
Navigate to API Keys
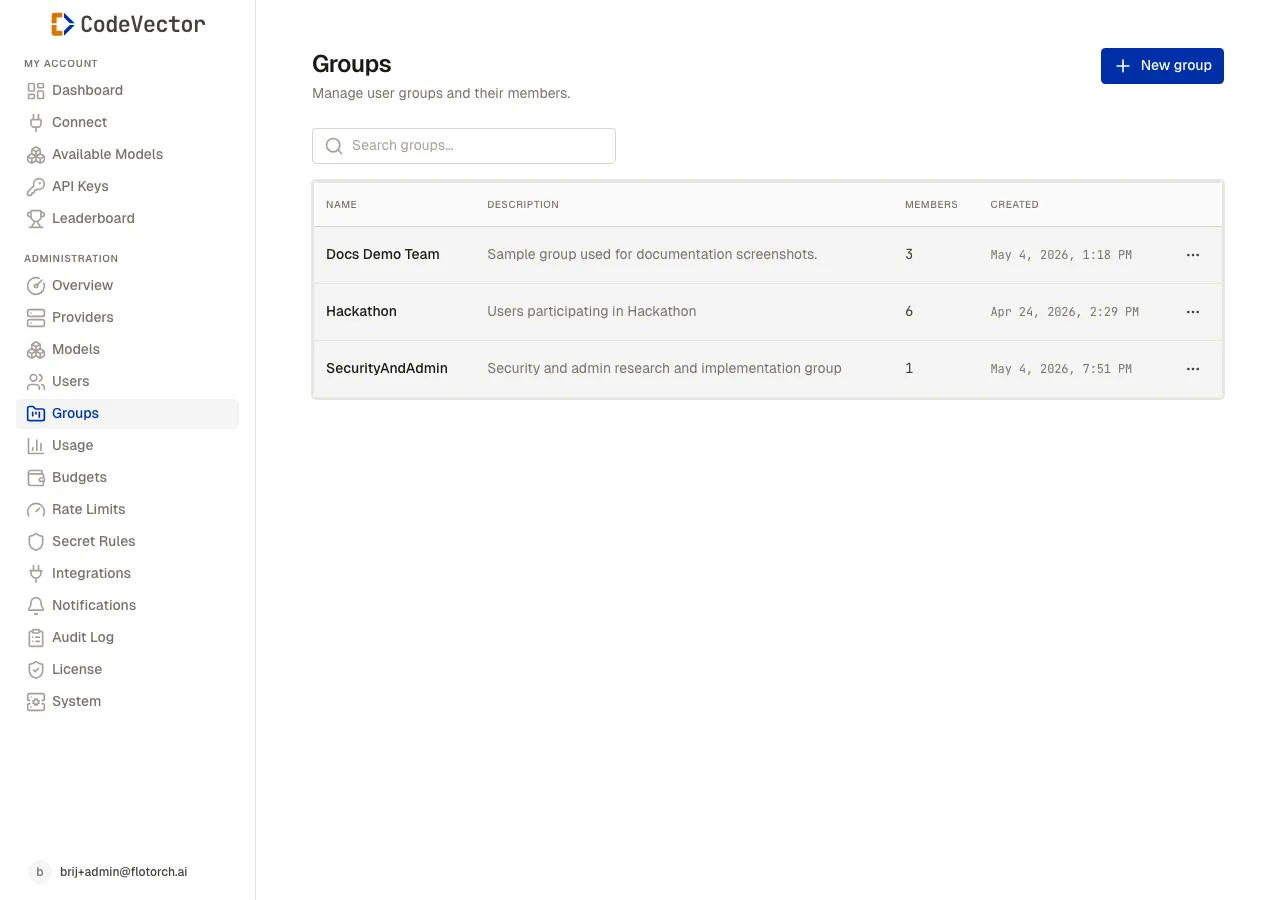tap(127, 187)
